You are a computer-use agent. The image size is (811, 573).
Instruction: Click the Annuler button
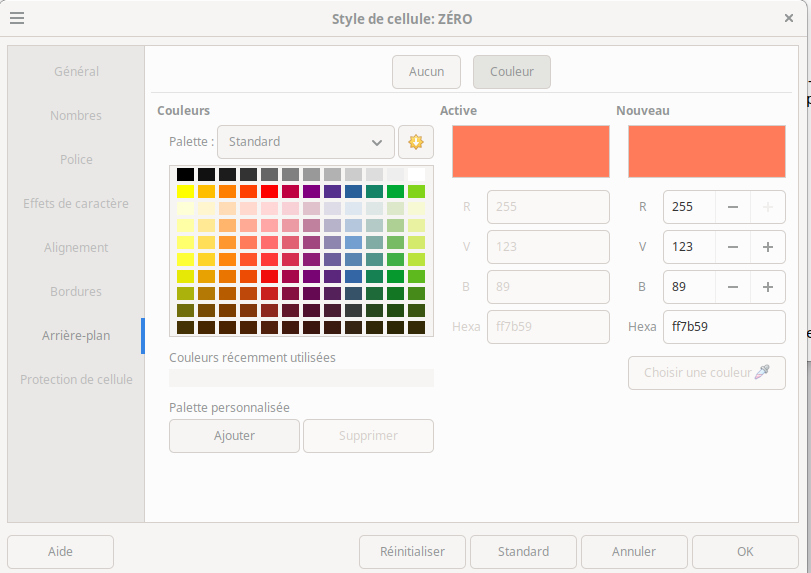pos(634,552)
